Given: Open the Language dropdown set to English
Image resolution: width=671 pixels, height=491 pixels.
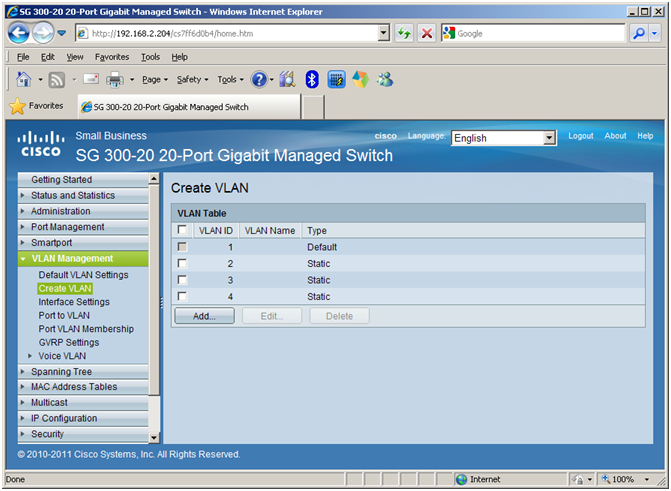Looking at the screenshot, I should (x=504, y=138).
